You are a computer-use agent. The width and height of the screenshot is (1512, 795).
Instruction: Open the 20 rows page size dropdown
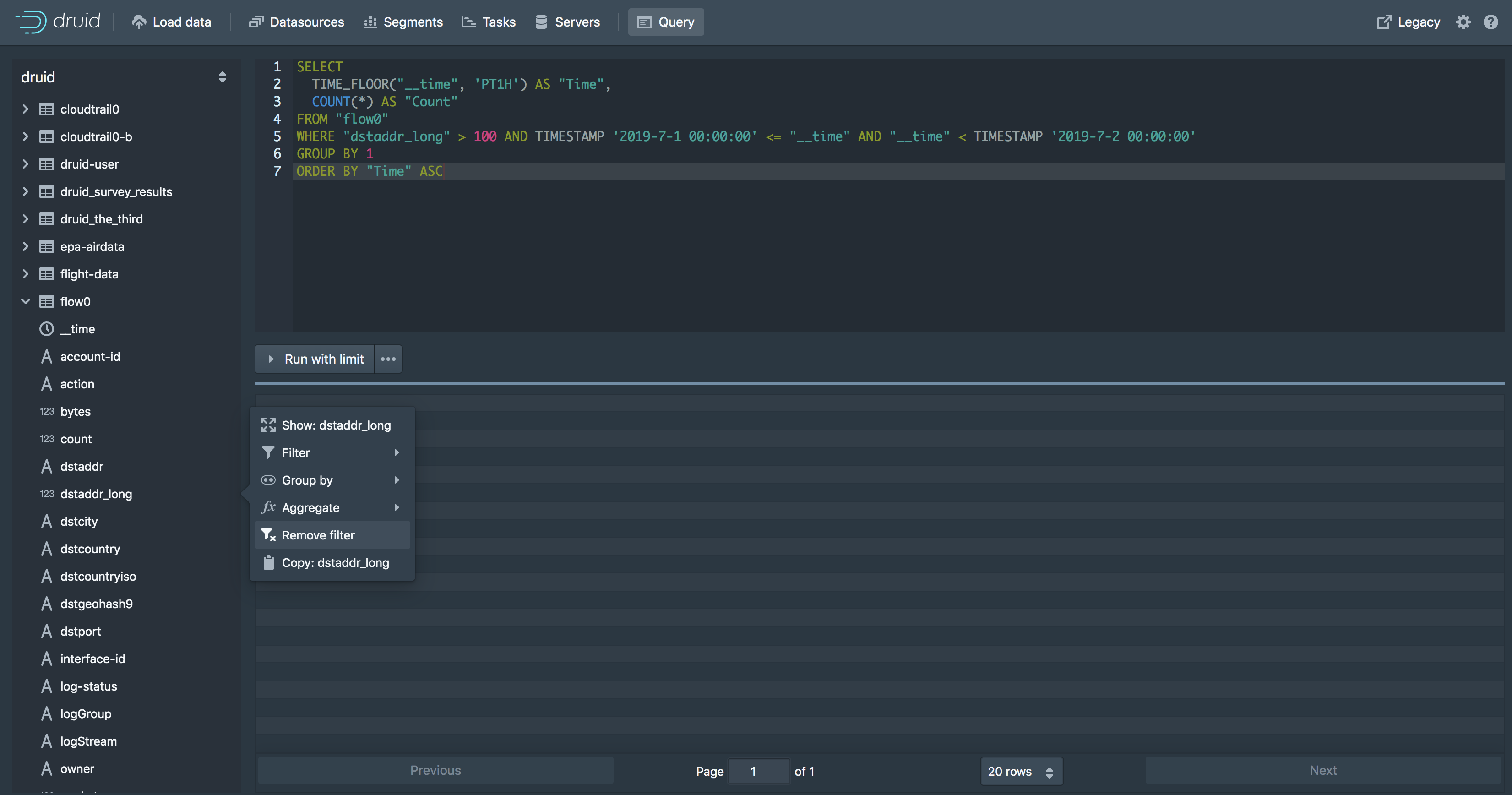[1021, 771]
